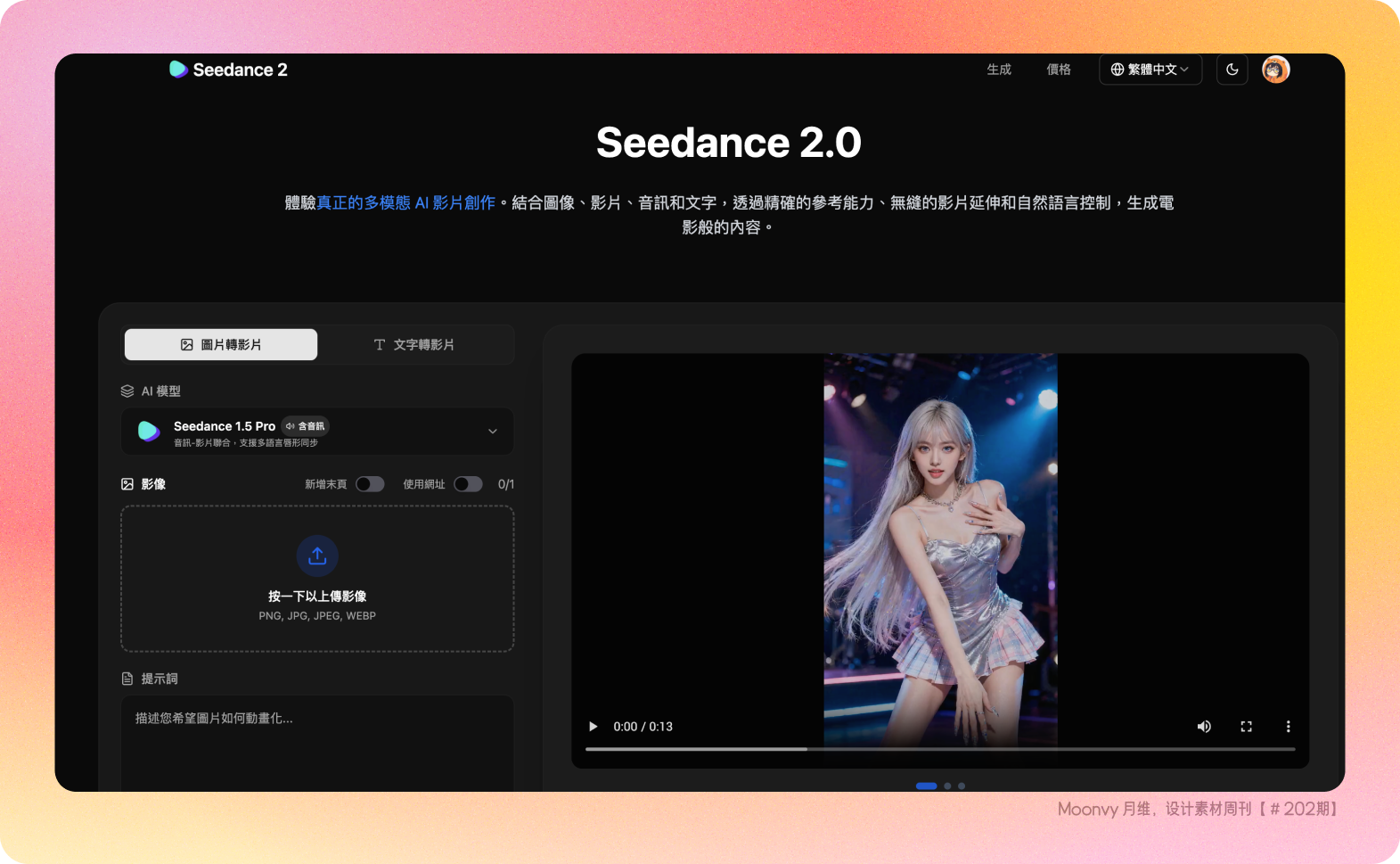Go to the 價格 page
Image resolution: width=1400 pixels, height=864 pixels.
click(x=1059, y=70)
